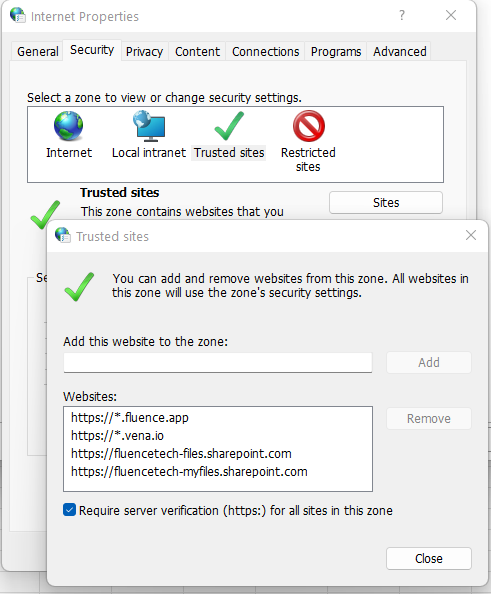Switch to the General tab
Image resolution: width=491 pixels, height=594 pixels.
click(38, 52)
